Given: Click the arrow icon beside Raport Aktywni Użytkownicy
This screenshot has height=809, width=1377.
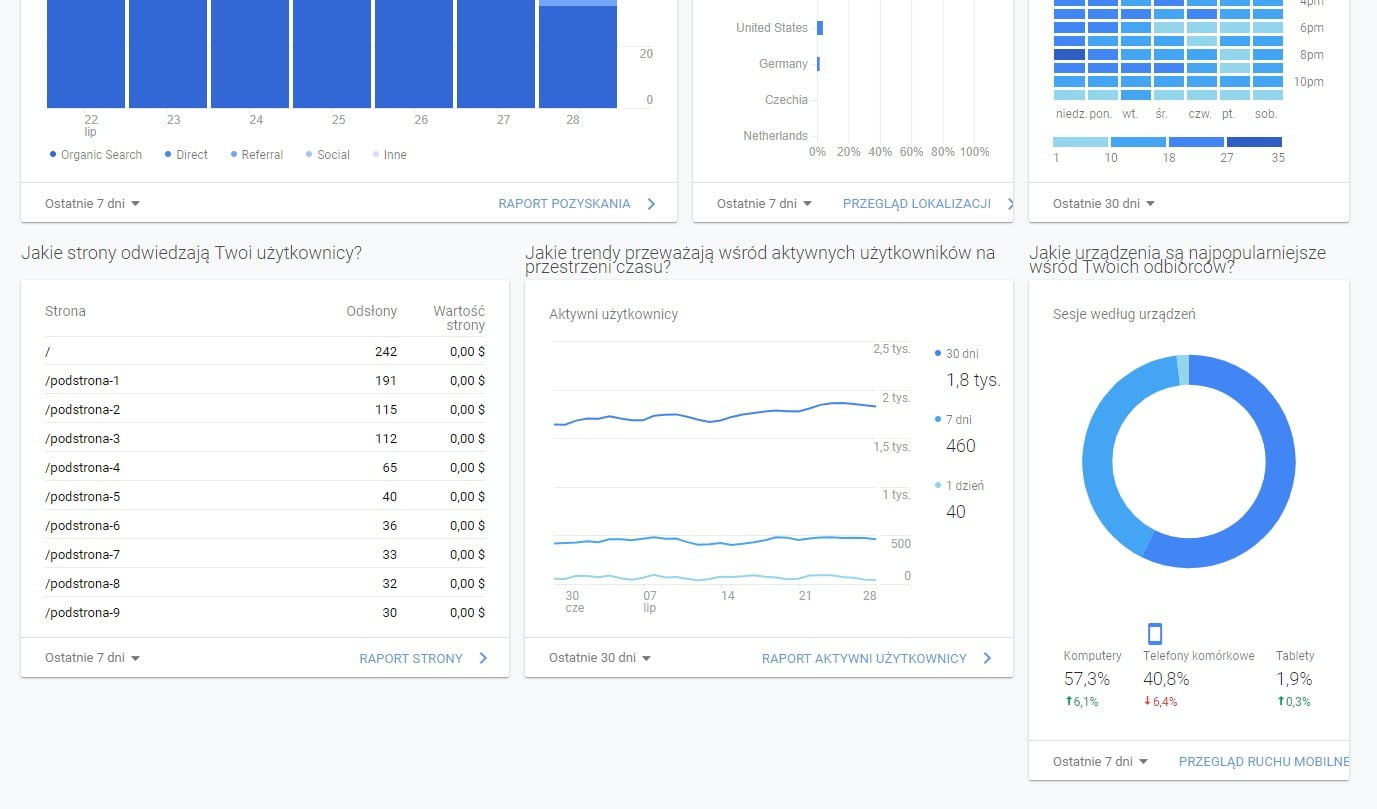Looking at the screenshot, I should [x=987, y=658].
